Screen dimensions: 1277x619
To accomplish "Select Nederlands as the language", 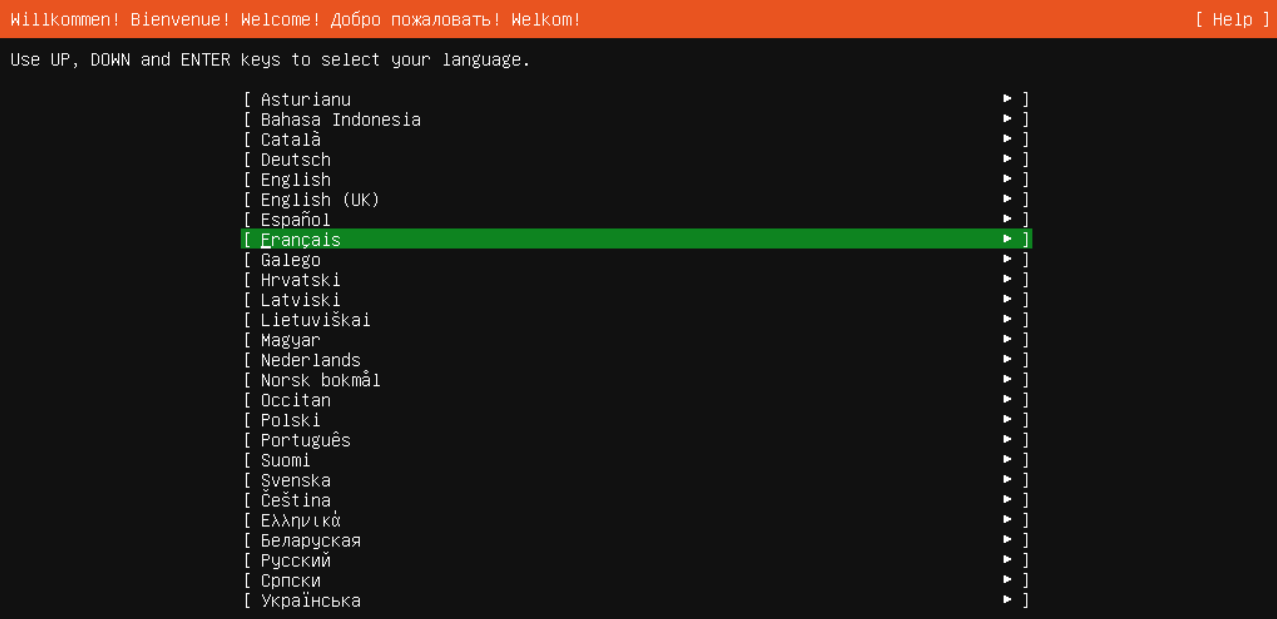I will pyautogui.click(x=310, y=359).
